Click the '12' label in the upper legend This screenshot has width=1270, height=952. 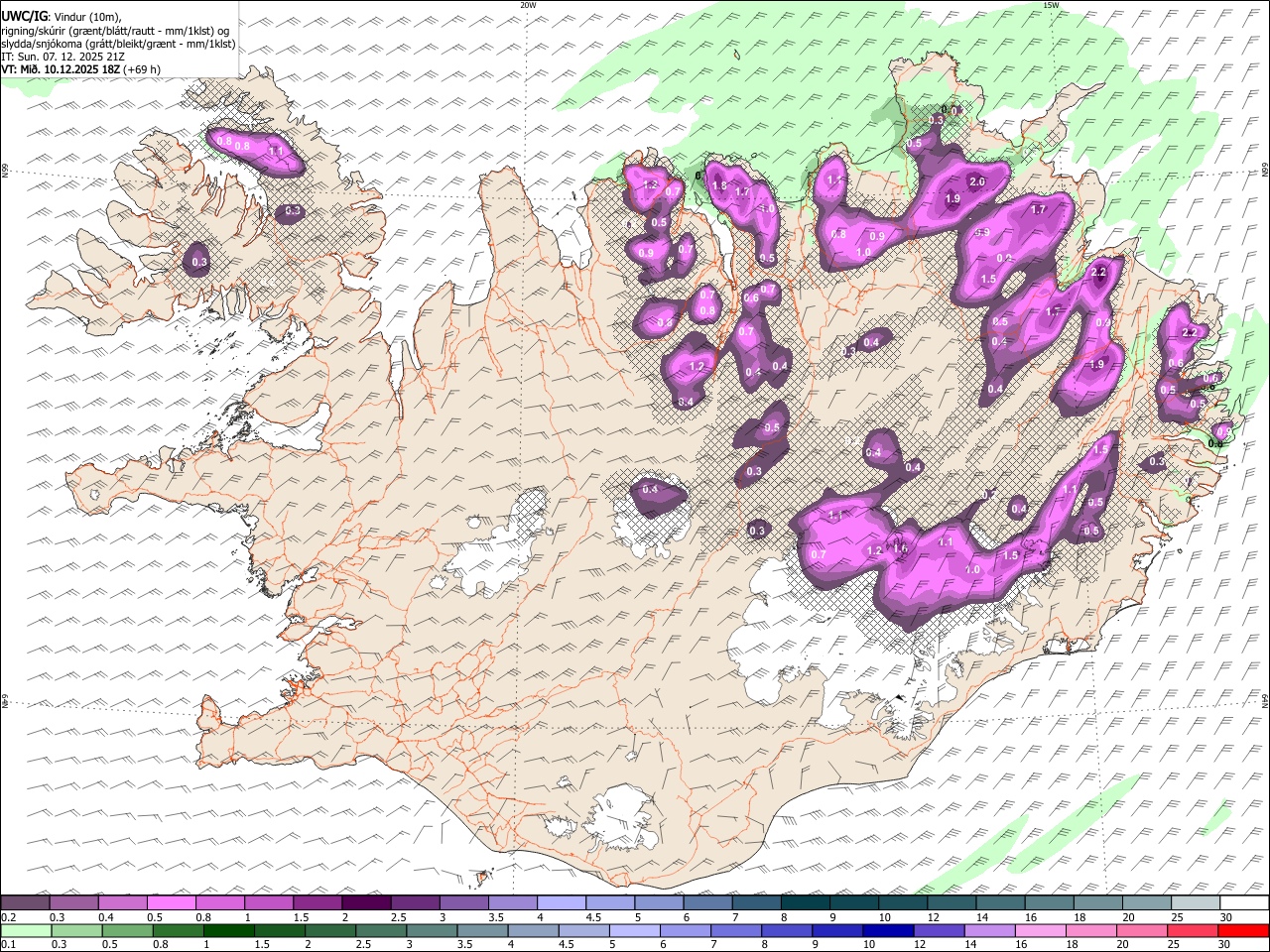coord(932,917)
